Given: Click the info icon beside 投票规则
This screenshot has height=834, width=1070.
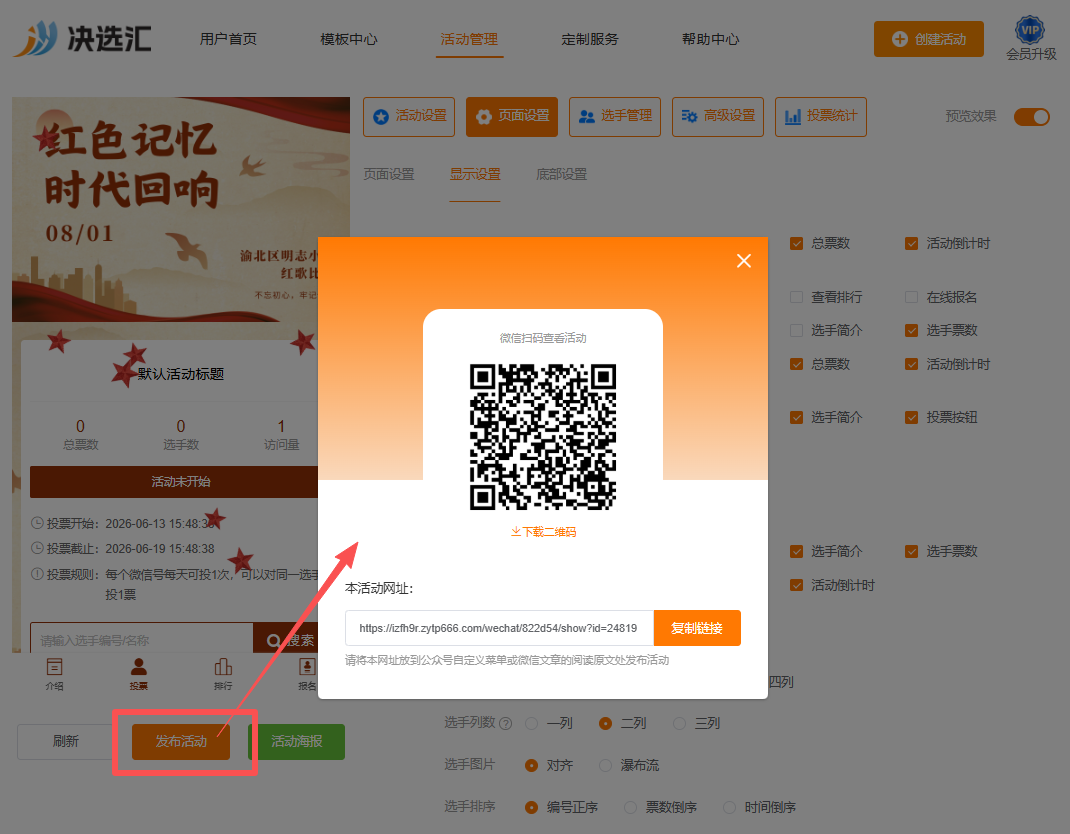Looking at the screenshot, I should (x=38, y=574).
